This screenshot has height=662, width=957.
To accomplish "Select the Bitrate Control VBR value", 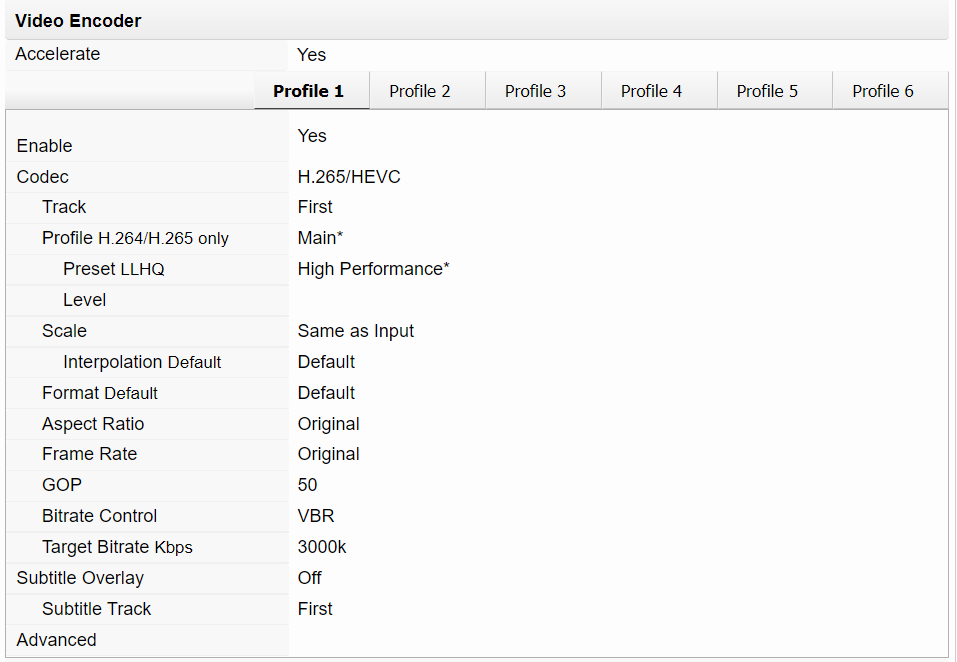I will click(316, 516).
